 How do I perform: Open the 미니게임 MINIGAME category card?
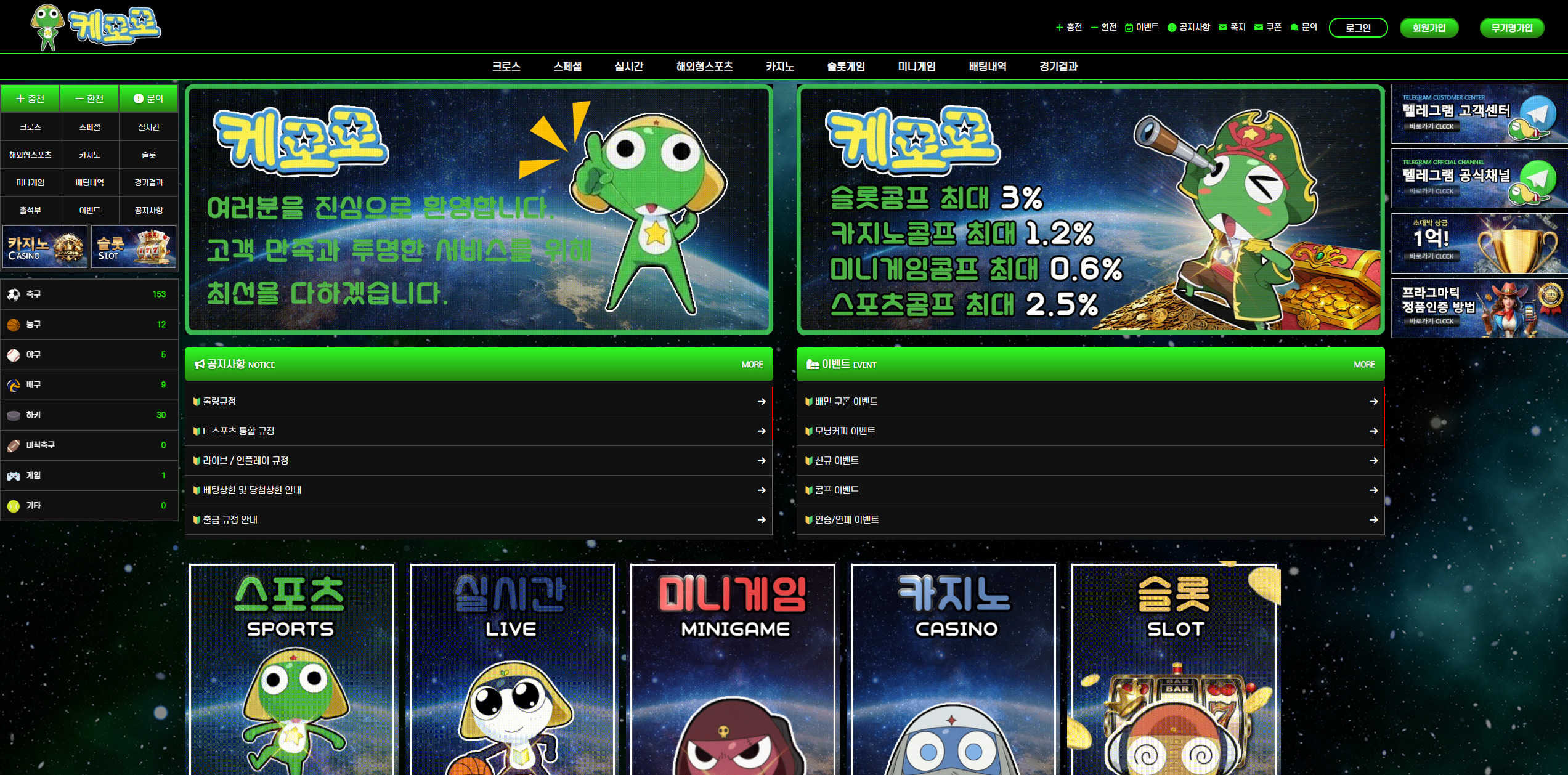pyautogui.click(x=733, y=669)
